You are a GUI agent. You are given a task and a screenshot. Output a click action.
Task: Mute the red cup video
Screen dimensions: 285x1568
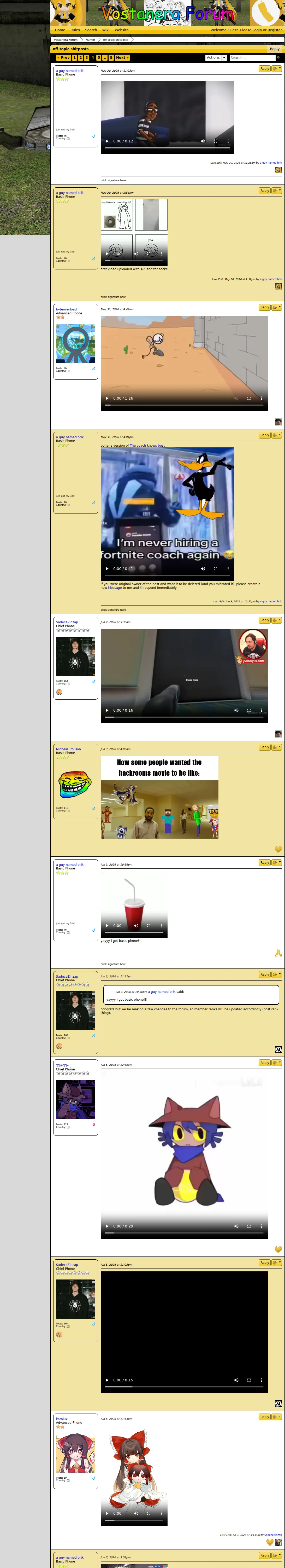point(136,926)
